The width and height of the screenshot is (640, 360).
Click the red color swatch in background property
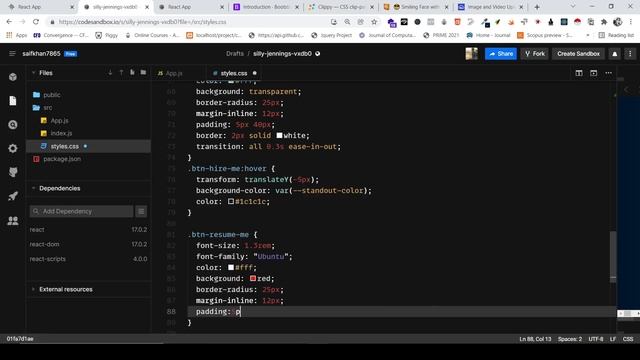click(253, 278)
